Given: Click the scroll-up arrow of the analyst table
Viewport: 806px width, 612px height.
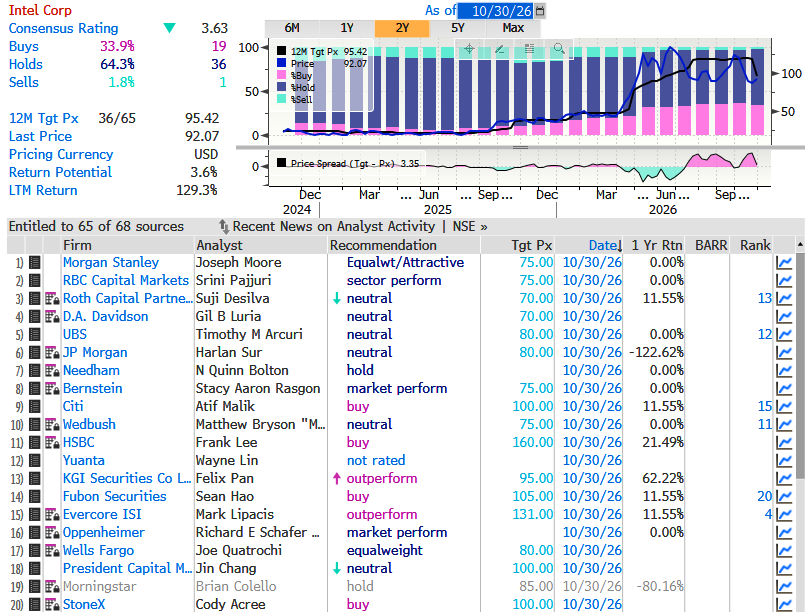Looking at the screenshot, I should click(800, 244).
